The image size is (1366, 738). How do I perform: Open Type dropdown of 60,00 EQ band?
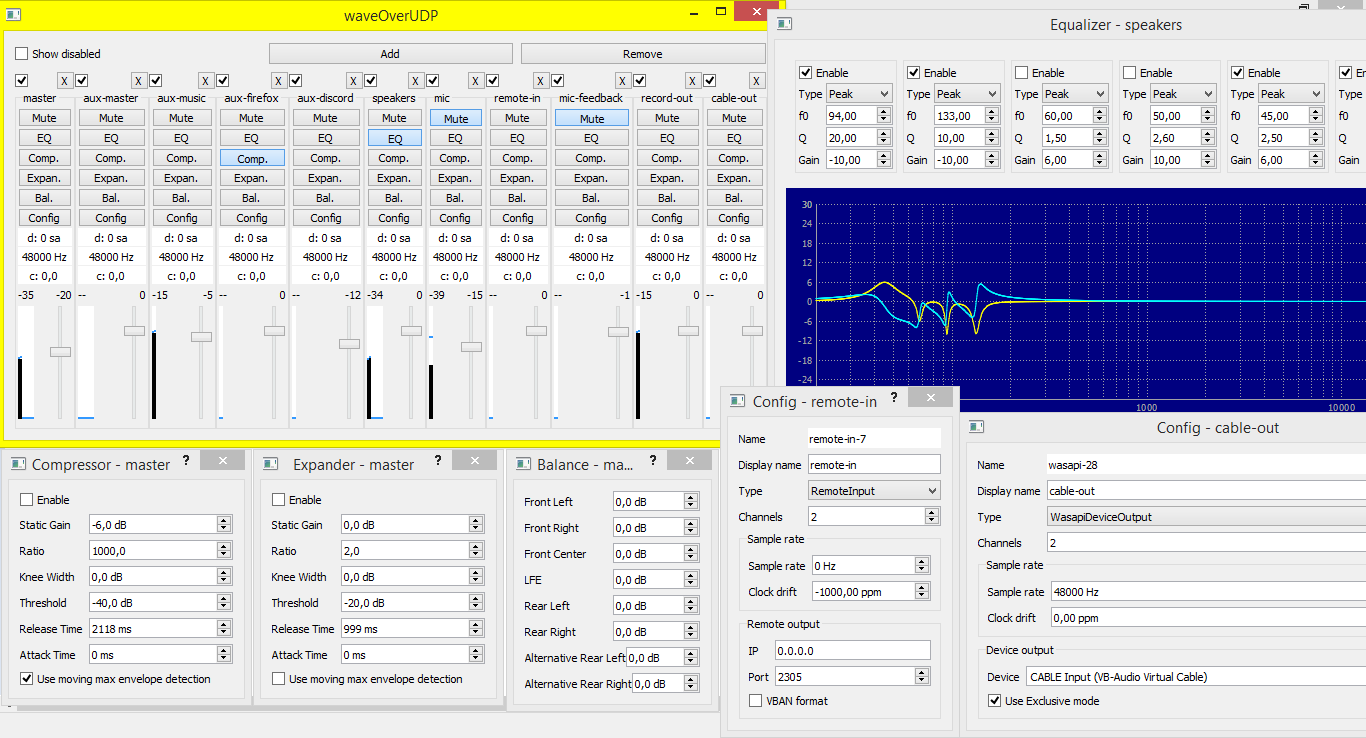click(x=1075, y=94)
